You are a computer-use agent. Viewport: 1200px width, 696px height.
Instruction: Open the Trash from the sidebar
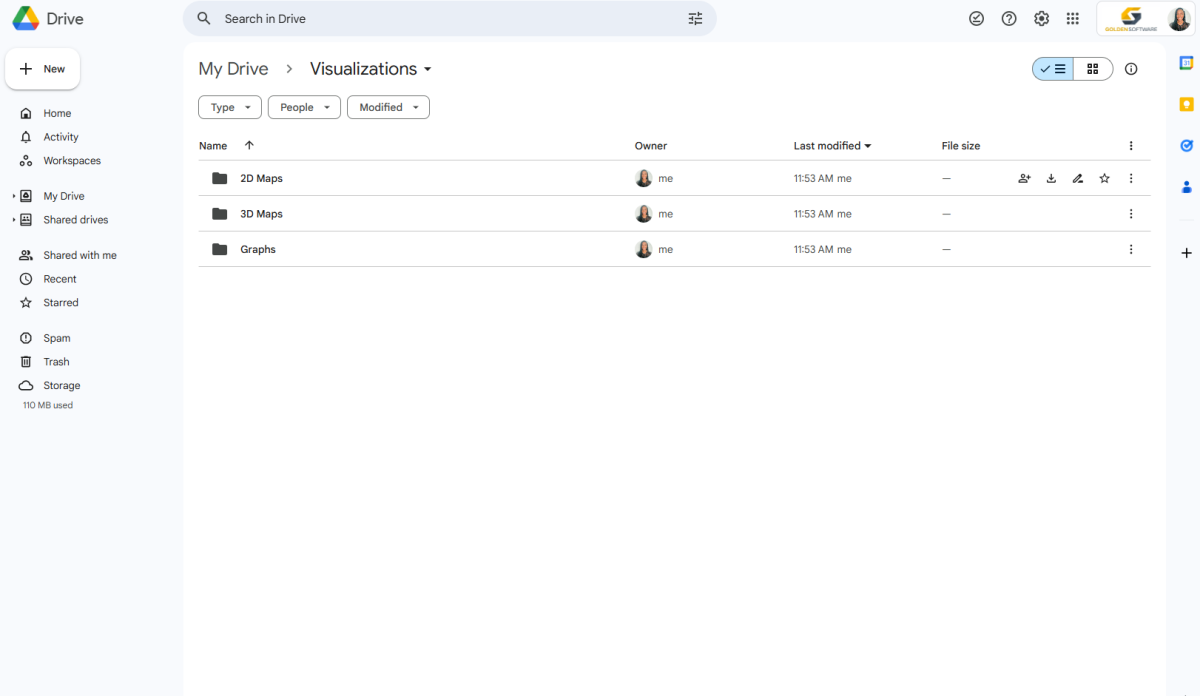tap(57, 361)
